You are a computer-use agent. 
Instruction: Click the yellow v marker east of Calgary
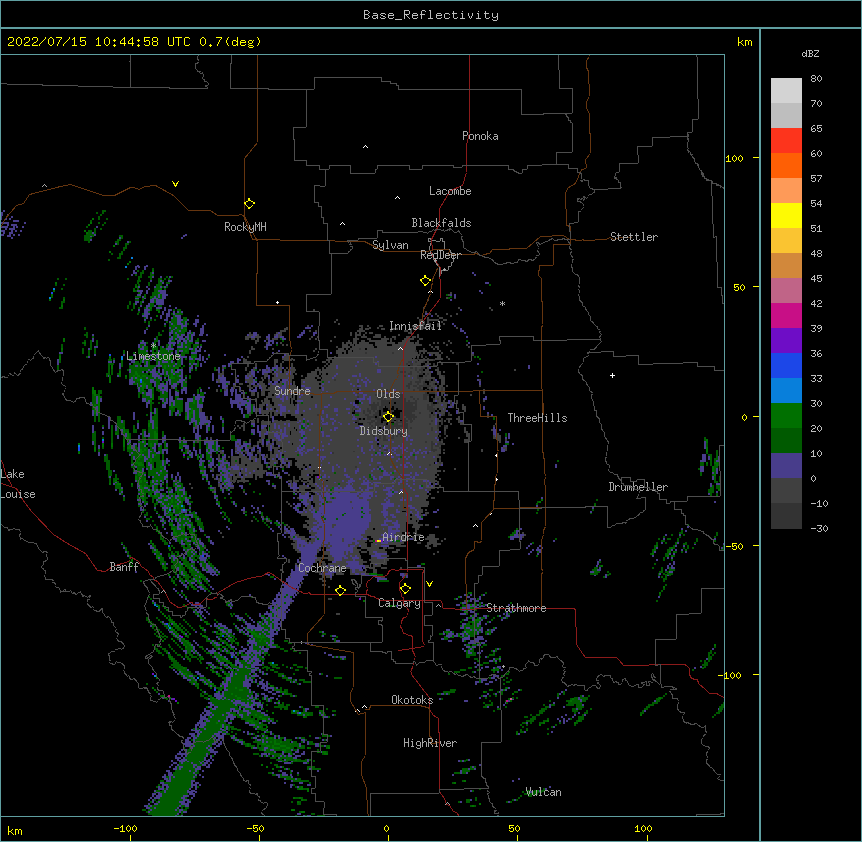pyautogui.click(x=429, y=584)
